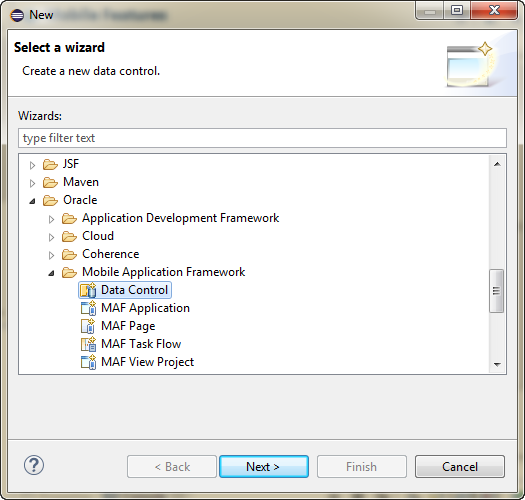Expand the Application Development Framework node
525x500 pixels.
coord(52,219)
